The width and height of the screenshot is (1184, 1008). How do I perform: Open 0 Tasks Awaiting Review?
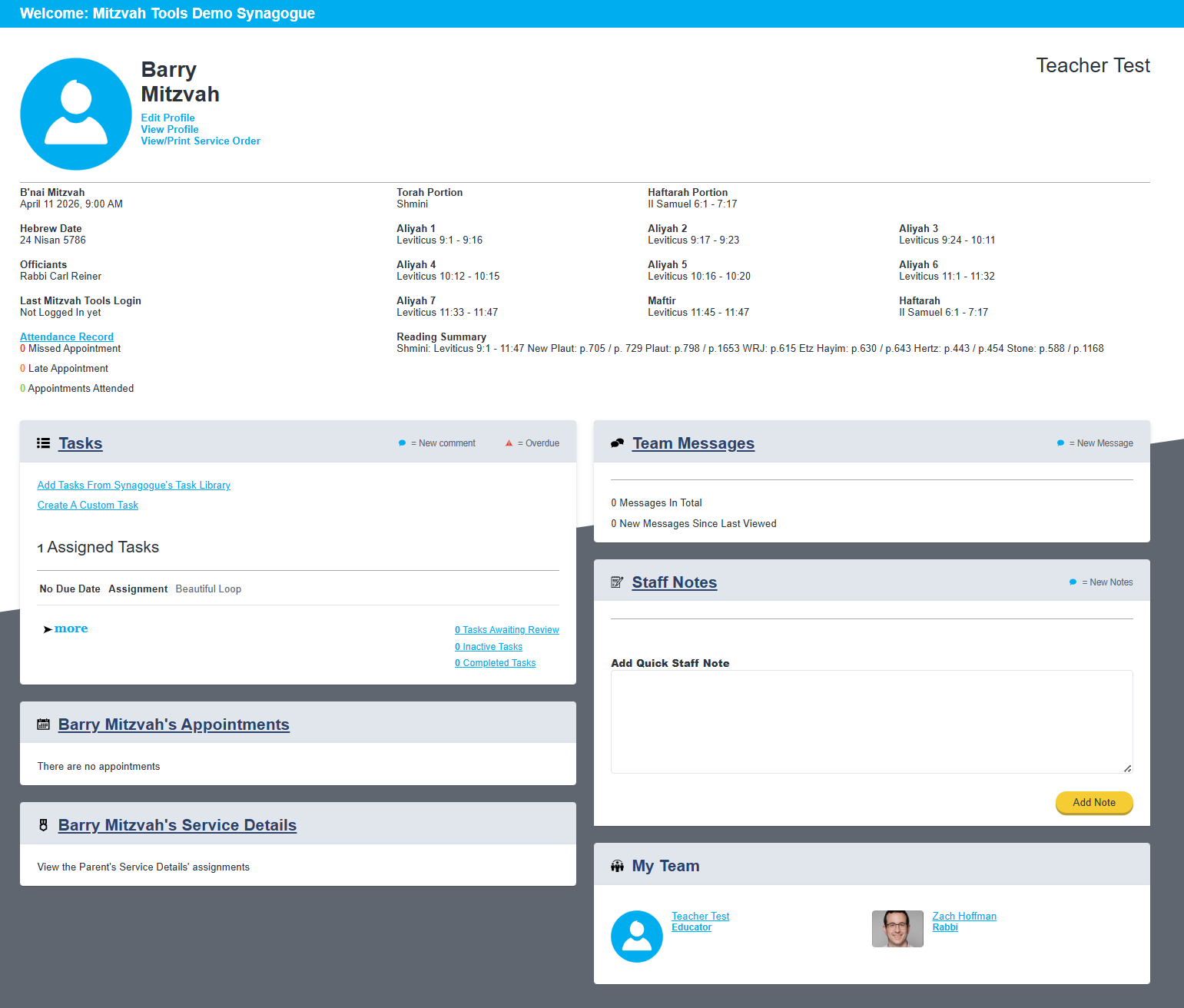click(x=506, y=629)
